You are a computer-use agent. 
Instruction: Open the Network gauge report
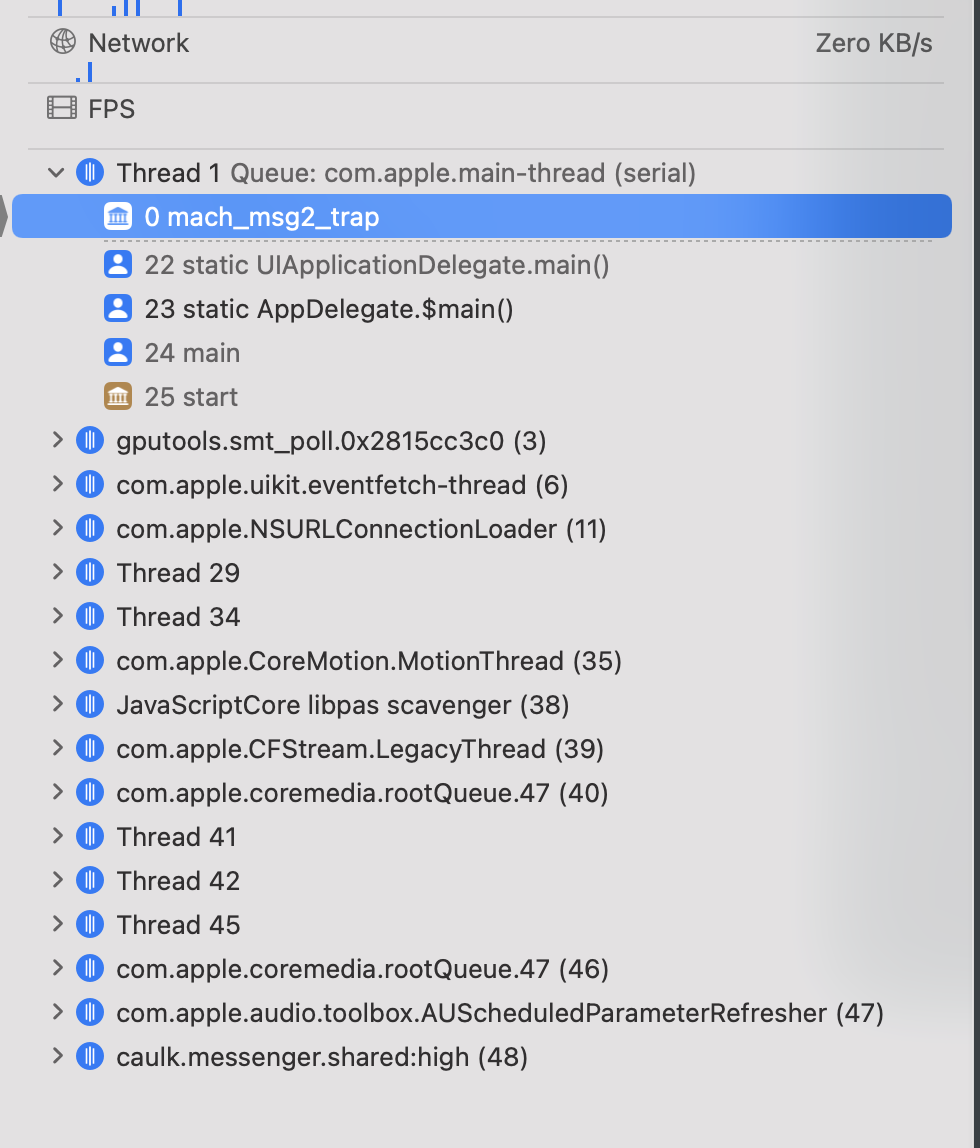click(x=486, y=42)
